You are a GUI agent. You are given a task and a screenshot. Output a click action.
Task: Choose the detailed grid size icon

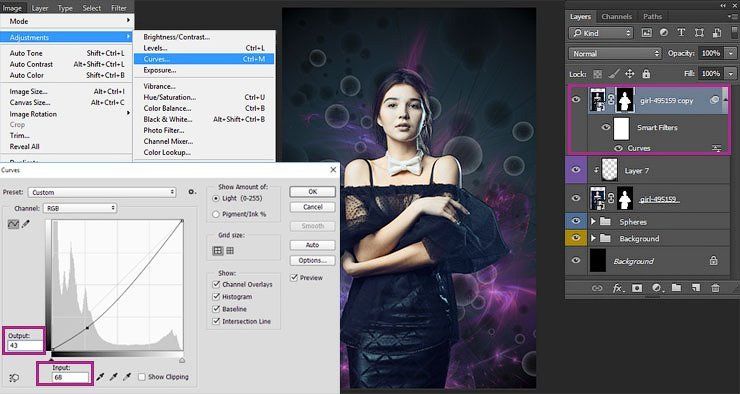tap(230, 251)
